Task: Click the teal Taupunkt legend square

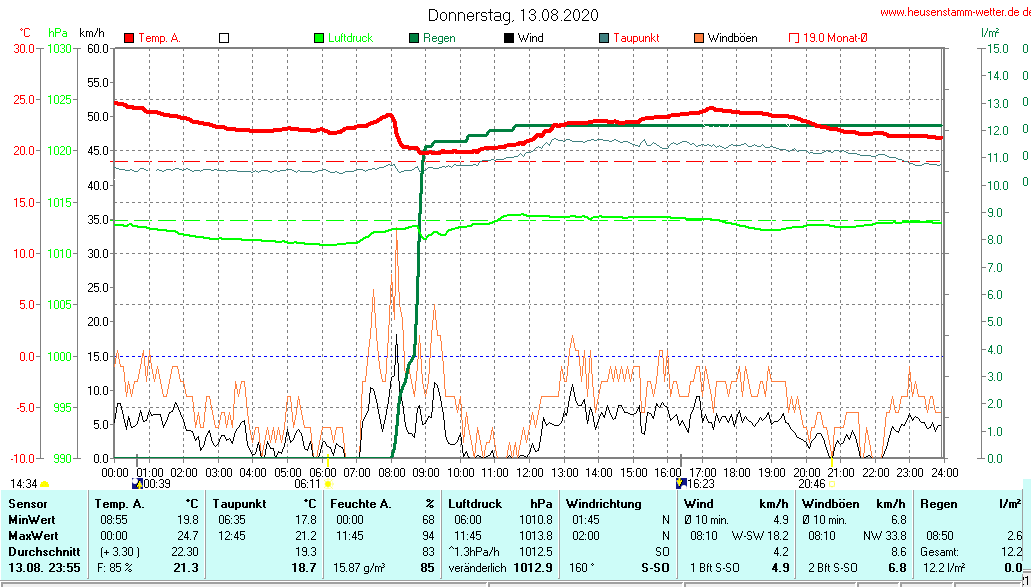Action: 604,38
